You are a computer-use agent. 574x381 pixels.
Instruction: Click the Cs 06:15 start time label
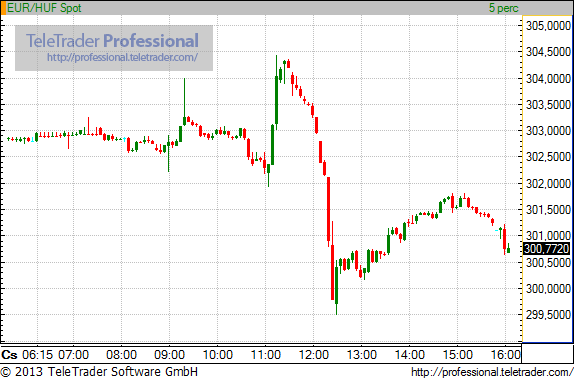point(27,355)
